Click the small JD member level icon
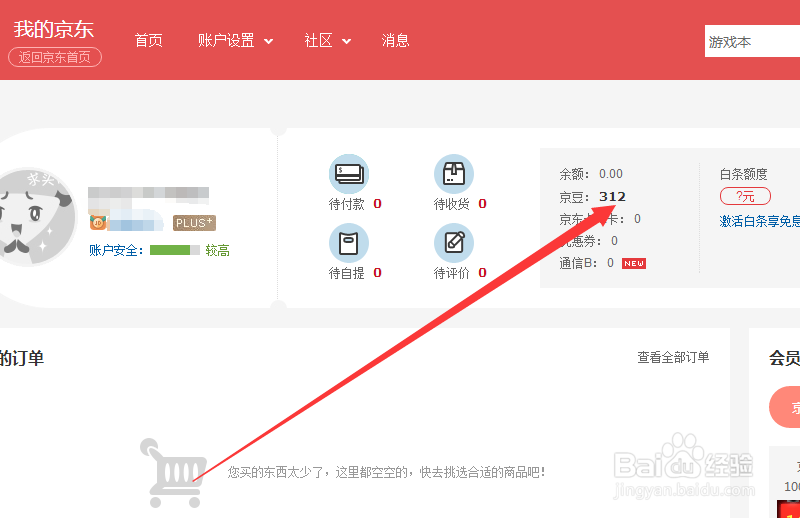The image size is (800, 518). tap(98, 222)
